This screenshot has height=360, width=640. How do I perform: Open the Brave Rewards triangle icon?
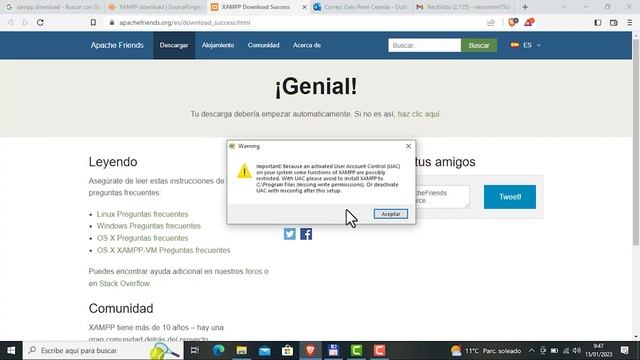[x=529, y=22]
